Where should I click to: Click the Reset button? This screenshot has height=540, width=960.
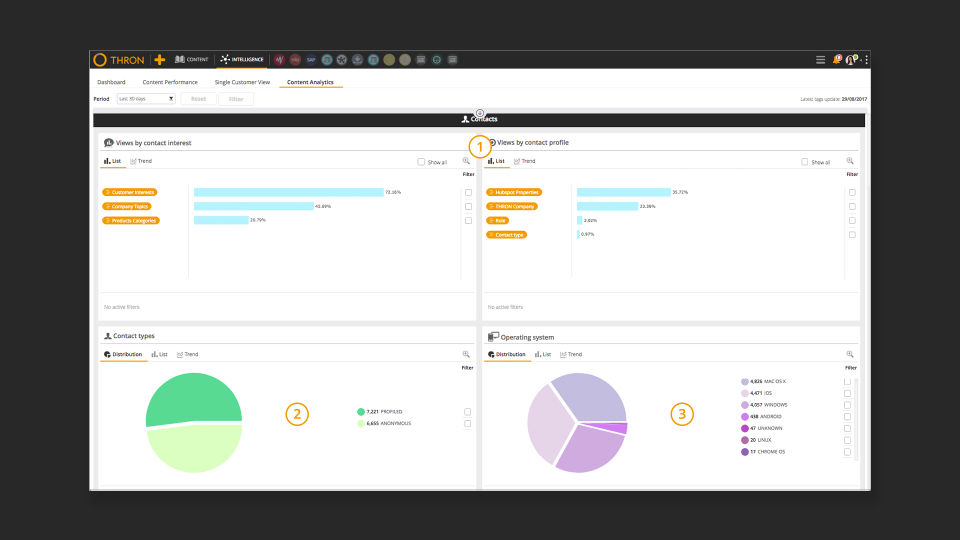(198, 99)
